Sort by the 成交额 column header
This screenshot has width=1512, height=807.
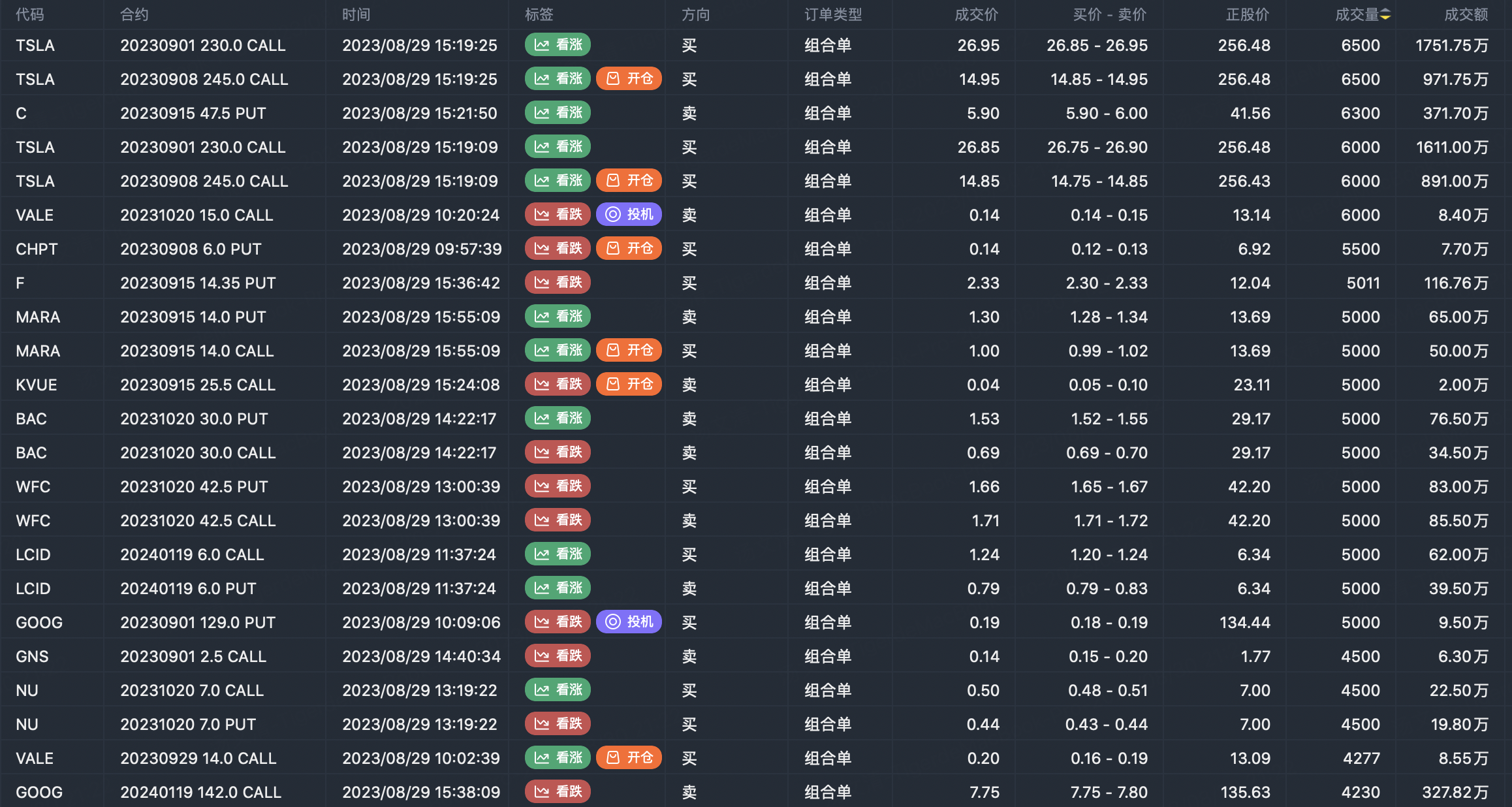coord(1466,15)
